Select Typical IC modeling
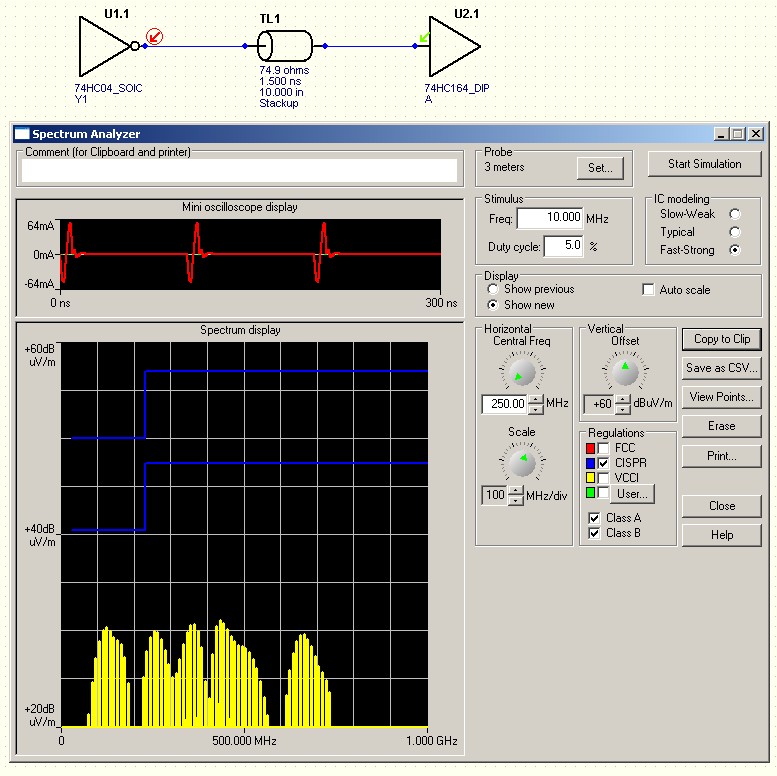The height and width of the screenshot is (776, 777). [x=735, y=231]
